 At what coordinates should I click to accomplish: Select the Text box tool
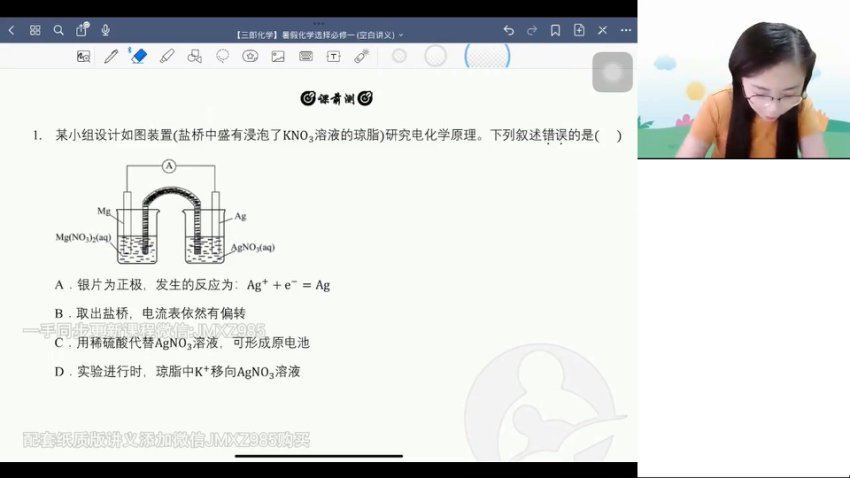[333, 56]
